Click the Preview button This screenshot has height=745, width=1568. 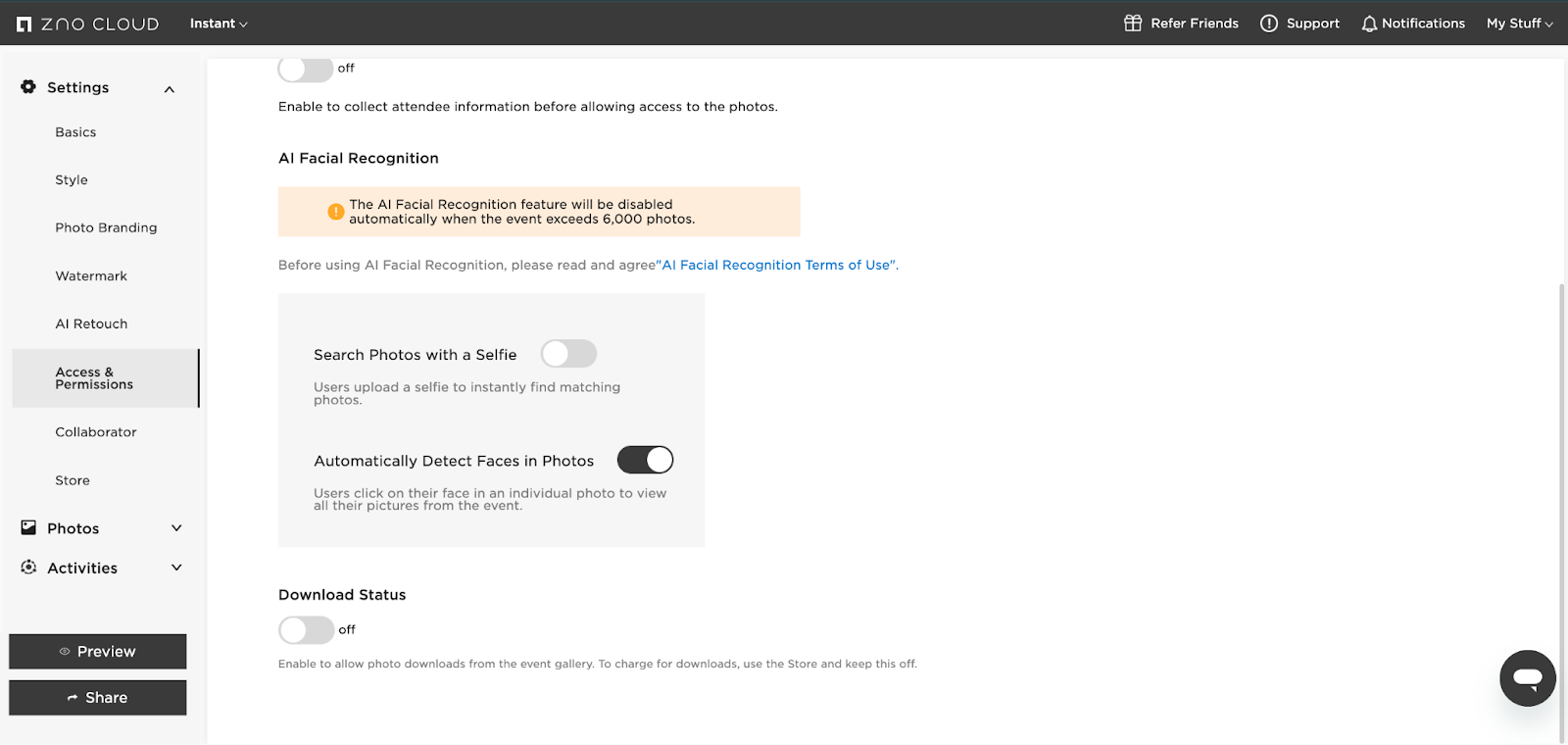[98, 652]
